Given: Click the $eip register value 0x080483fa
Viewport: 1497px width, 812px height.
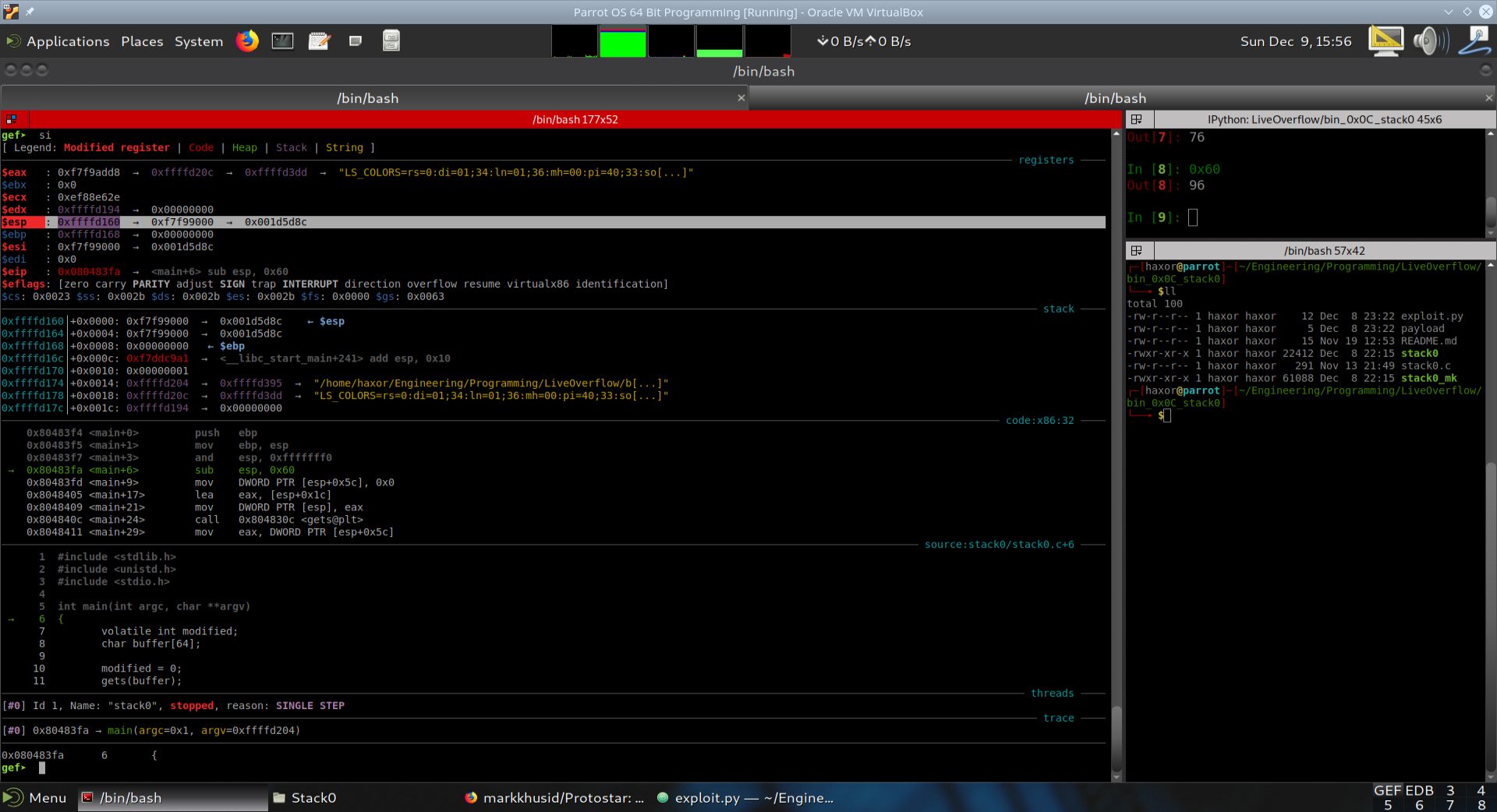Looking at the screenshot, I should (x=89, y=271).
